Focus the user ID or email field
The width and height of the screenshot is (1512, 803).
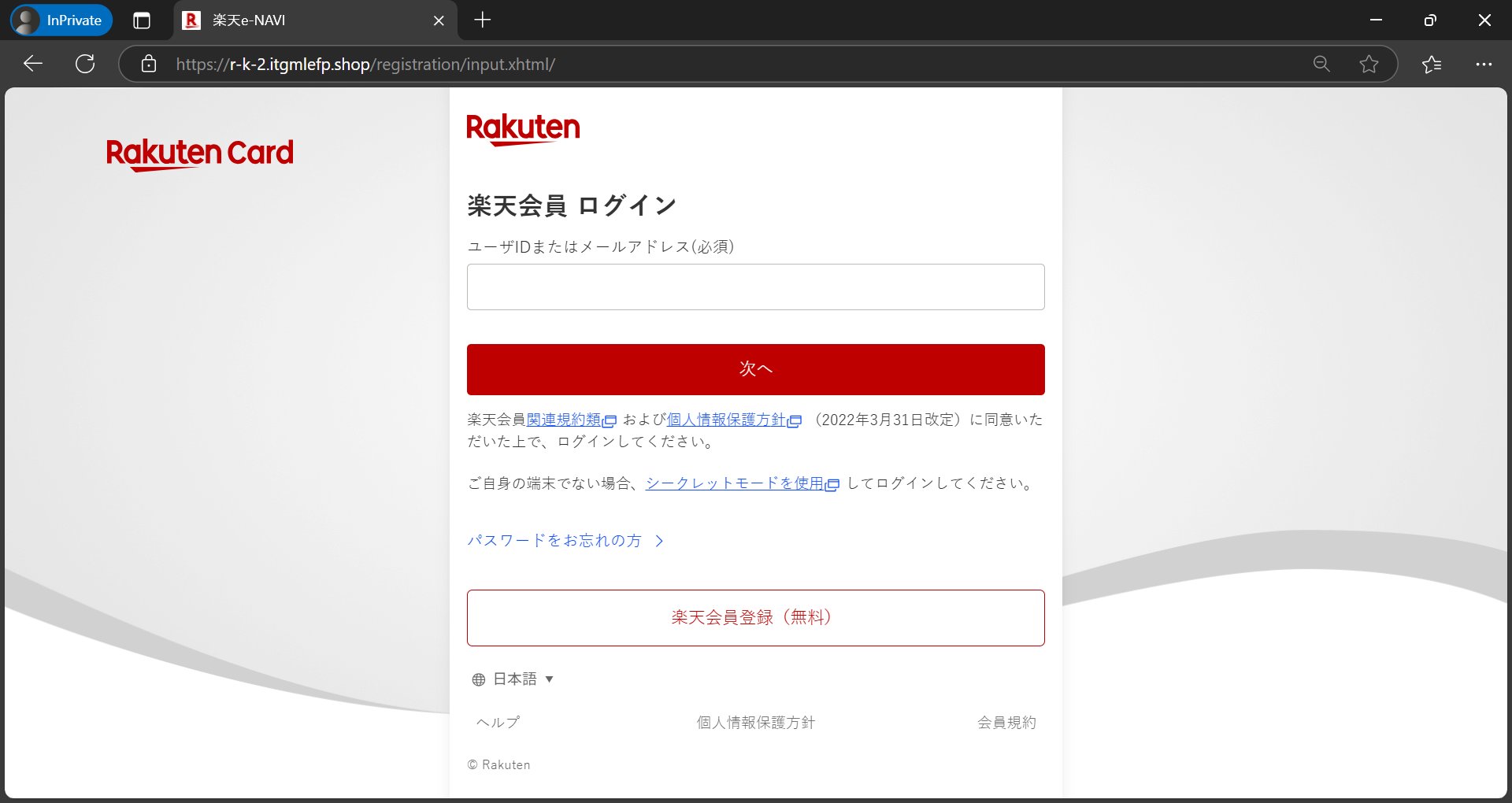click(x=755, y=287)
